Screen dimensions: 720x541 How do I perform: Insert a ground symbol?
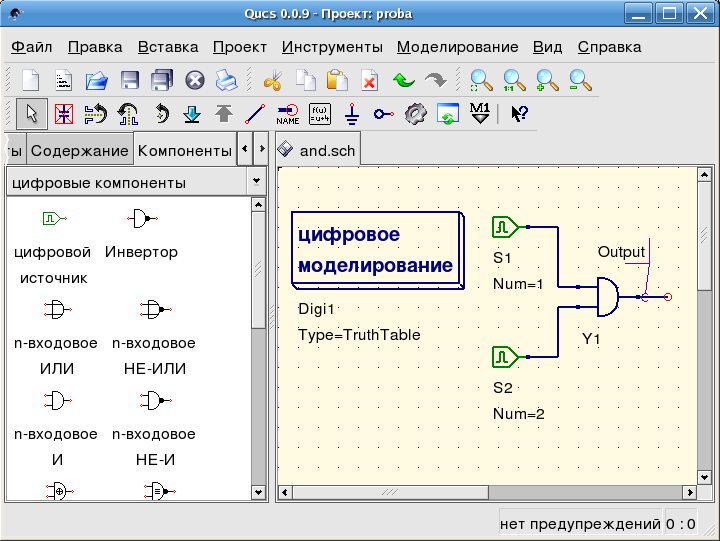click(x=351, y=113)
